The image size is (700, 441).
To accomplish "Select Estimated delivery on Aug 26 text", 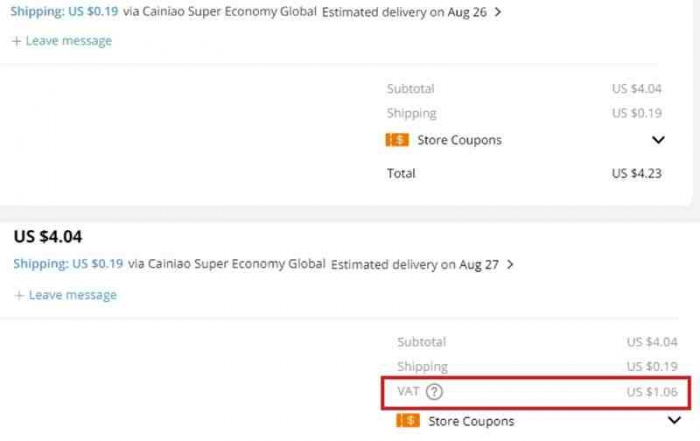I will pyautogui.click(x=404, y=12).
